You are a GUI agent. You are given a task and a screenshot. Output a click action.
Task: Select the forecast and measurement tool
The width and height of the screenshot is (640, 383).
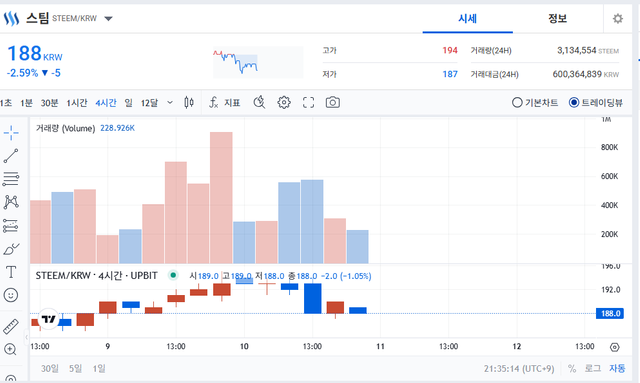pyautogui.click(x=11, y=225)
